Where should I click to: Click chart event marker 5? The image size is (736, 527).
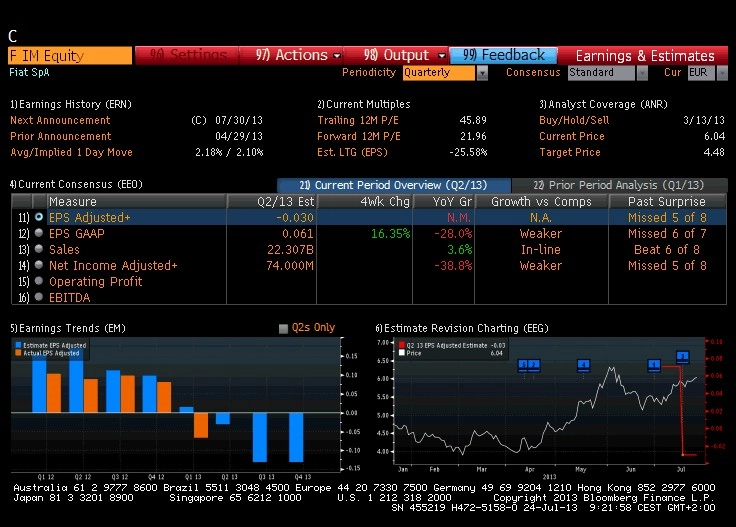pos(523,365)
